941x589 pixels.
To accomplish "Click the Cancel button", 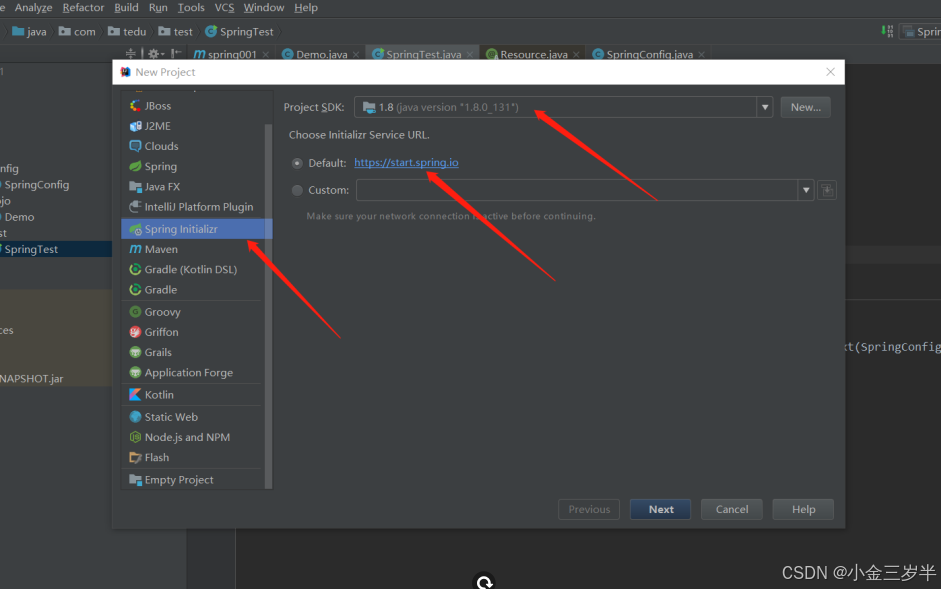I will coord(732,509).
